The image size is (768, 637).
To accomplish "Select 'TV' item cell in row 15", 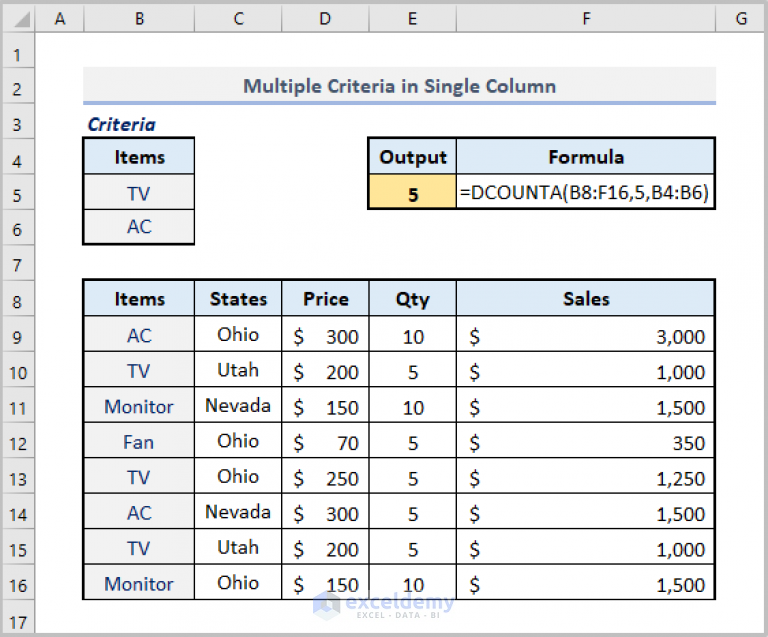I will [140, 546].
